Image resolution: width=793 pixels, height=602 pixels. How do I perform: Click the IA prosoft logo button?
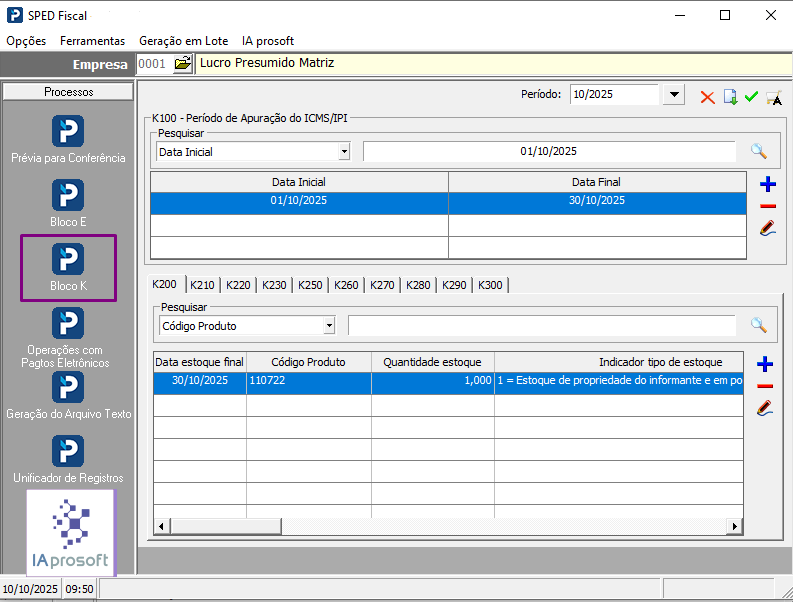point(70,534)
